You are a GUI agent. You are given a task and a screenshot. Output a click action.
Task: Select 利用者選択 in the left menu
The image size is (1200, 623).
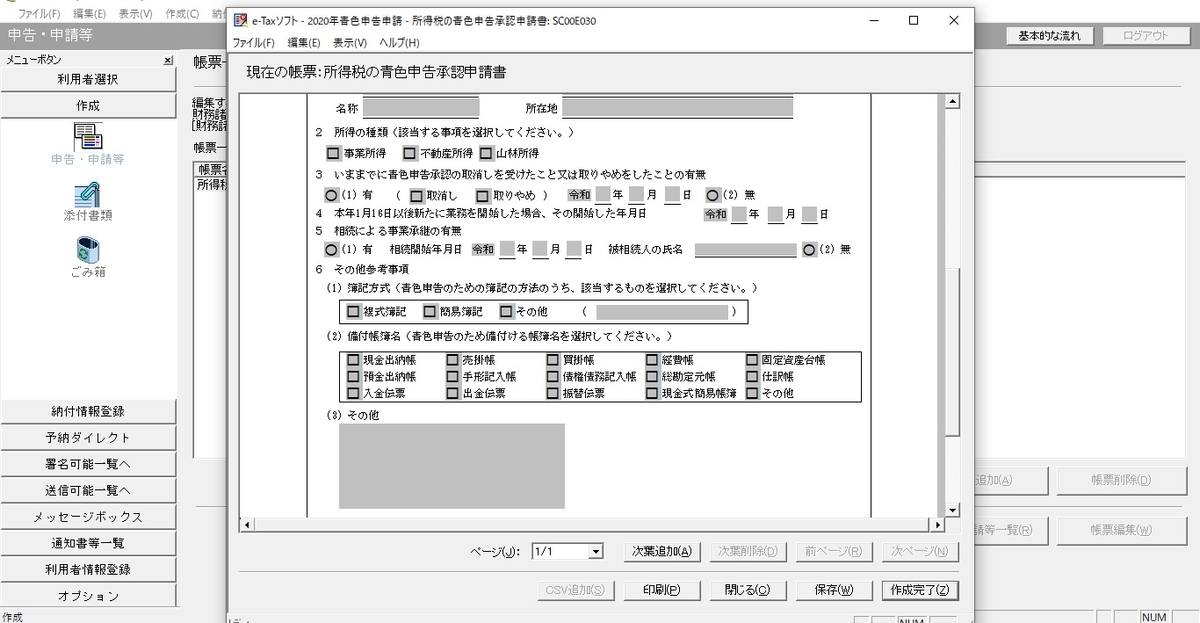[x=88, y=79]
